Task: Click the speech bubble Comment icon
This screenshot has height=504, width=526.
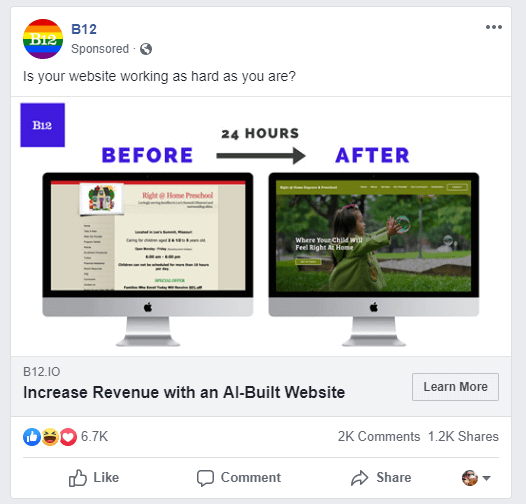Action: (x=205, y=478)
